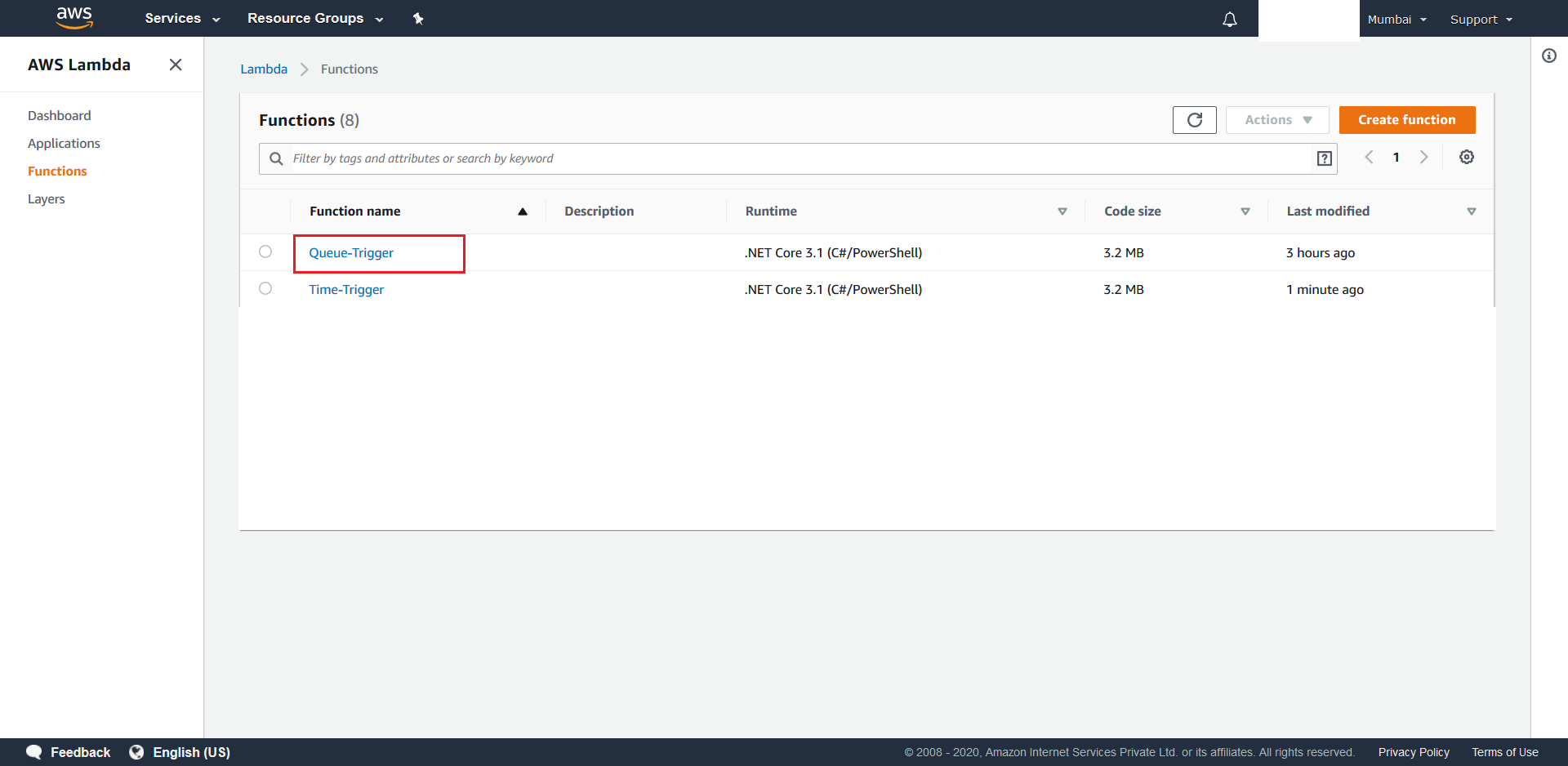Open table preferences gear icon
1568x766 pixels.
(x=1467, y=157)
